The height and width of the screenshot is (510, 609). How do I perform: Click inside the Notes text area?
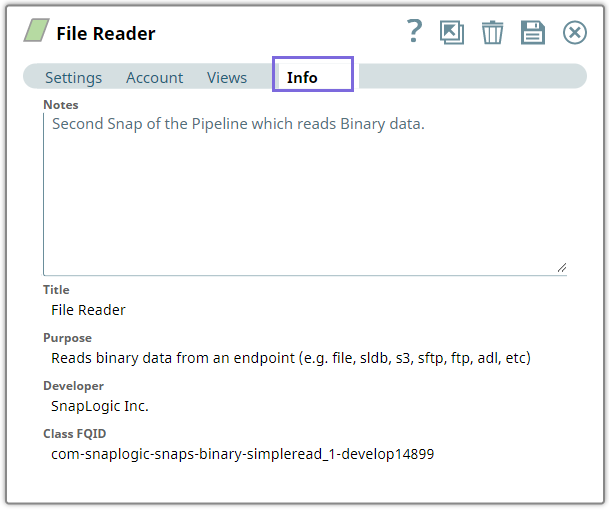304,195
